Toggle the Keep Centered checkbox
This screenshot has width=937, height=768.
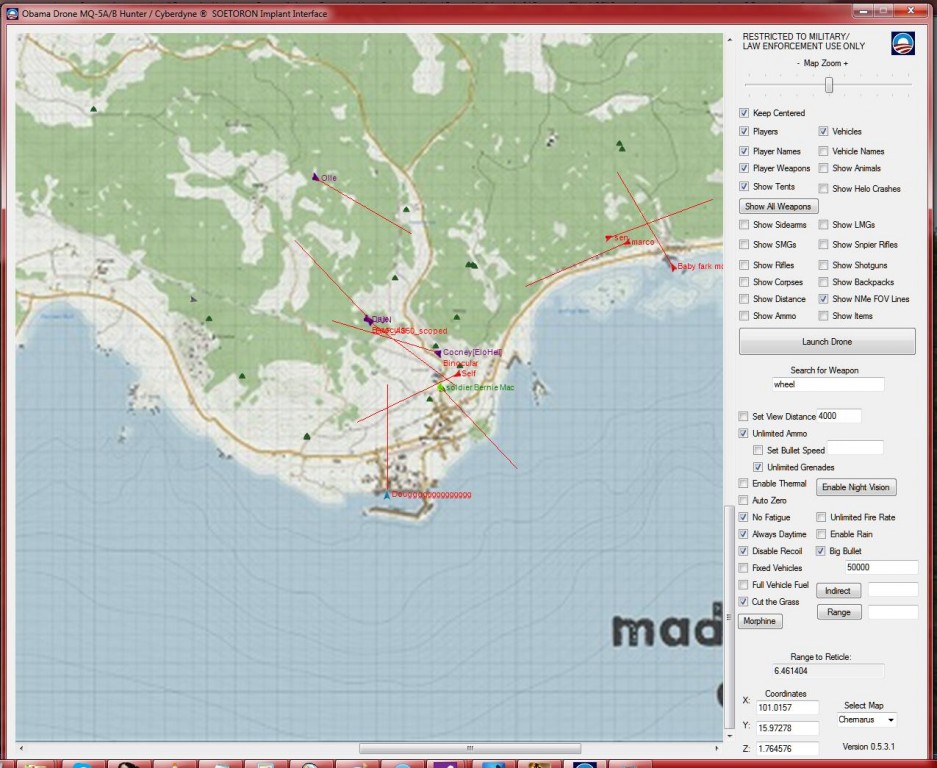click(x=744, y=113)
